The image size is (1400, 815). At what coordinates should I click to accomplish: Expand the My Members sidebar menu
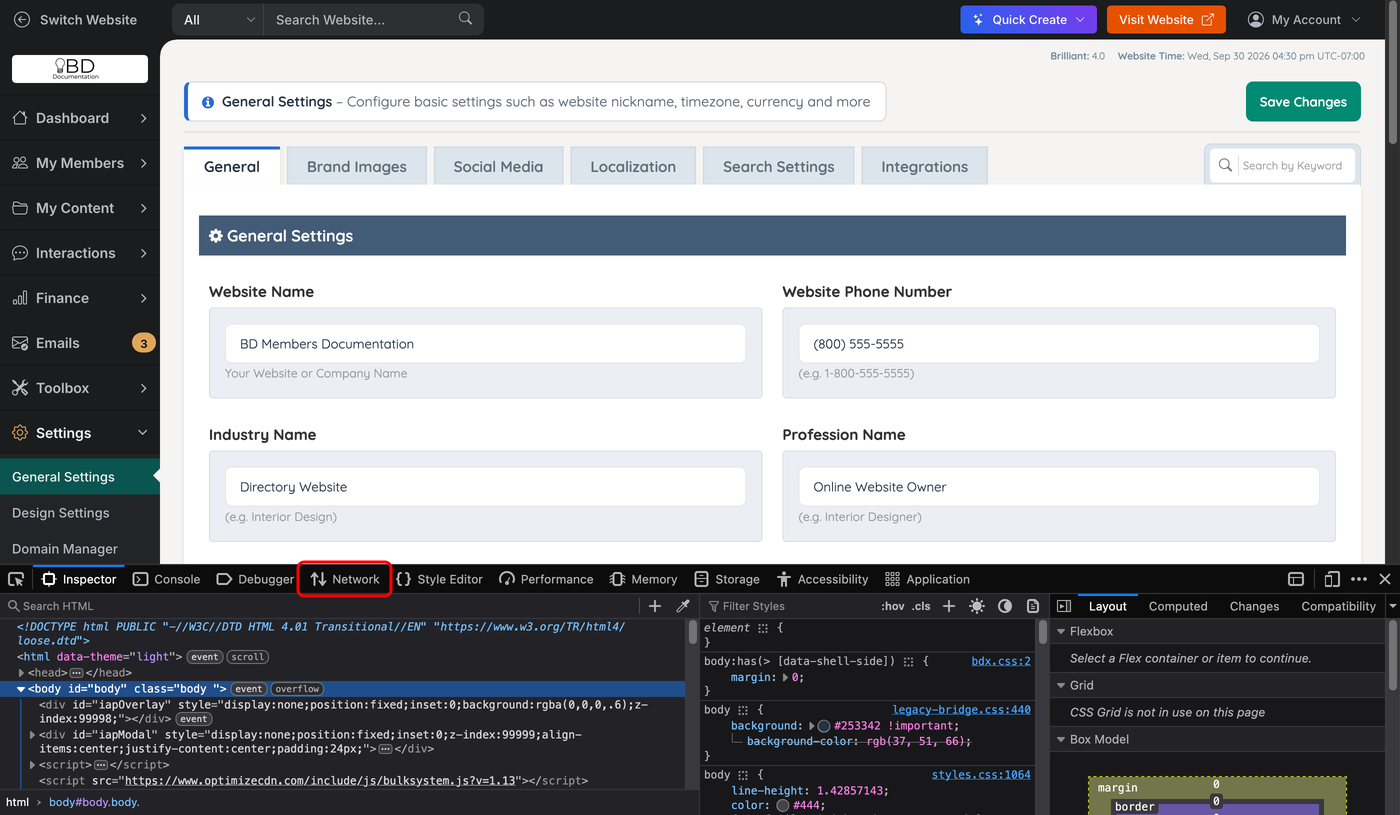tap(80, 163)
